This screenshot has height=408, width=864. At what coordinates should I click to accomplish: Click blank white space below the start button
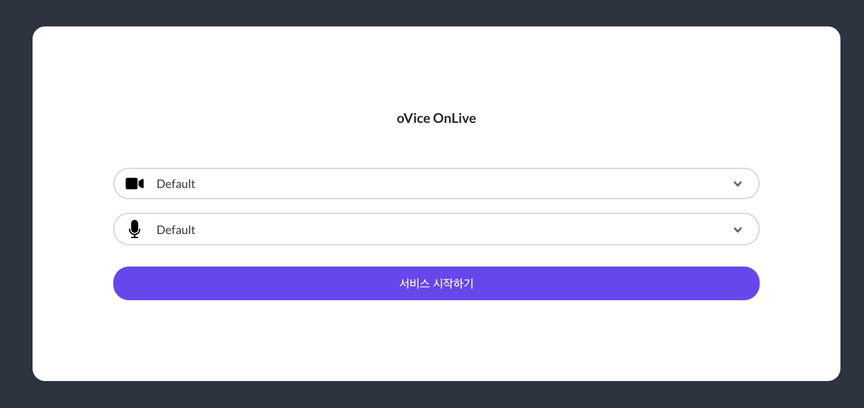[x=436, y=339]
